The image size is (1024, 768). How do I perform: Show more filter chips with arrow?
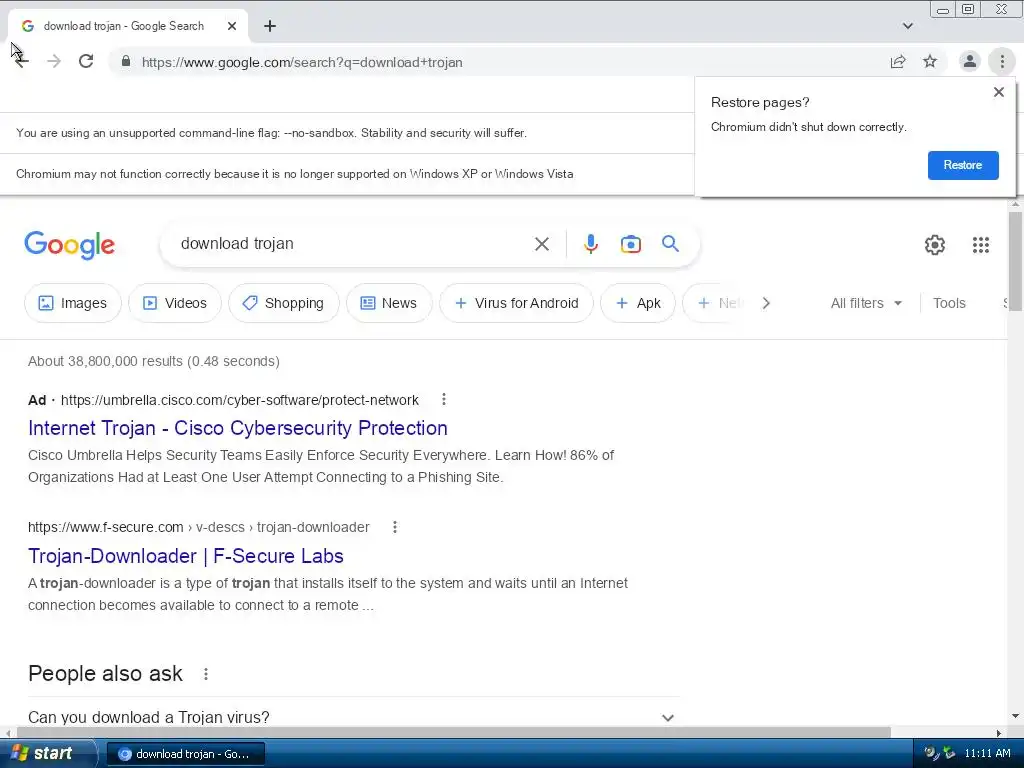click(x=766, y=303)
